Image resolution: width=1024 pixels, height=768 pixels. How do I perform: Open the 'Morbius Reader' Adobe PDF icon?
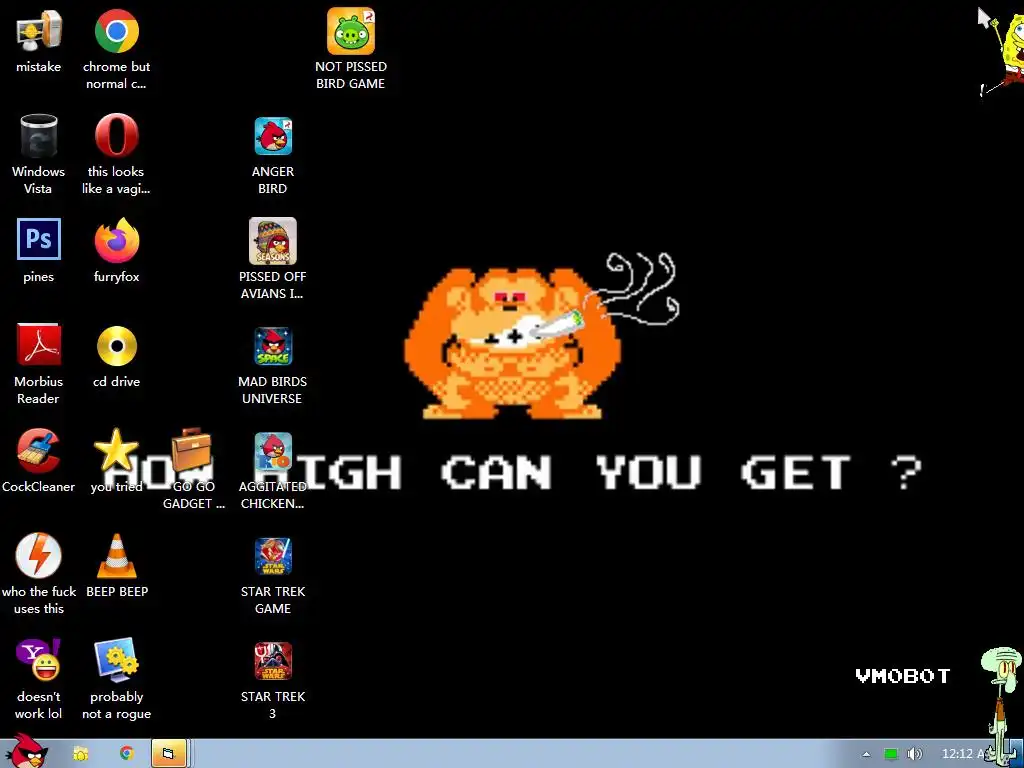[39, 344]
